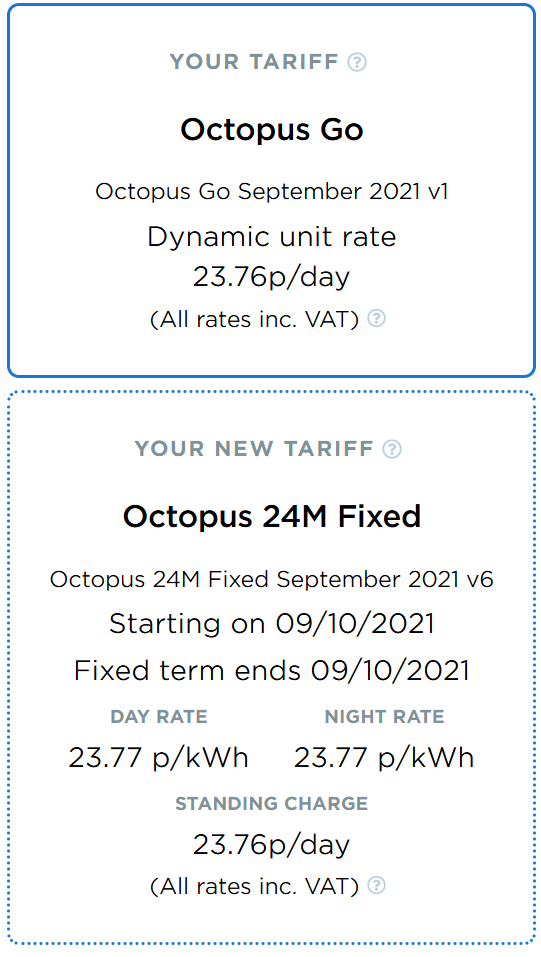Image resolution: width=541 pixels, height=957 pixels.
Task: Click VAT help icon in Octopus Go card
Action: (x=377, y=319)
